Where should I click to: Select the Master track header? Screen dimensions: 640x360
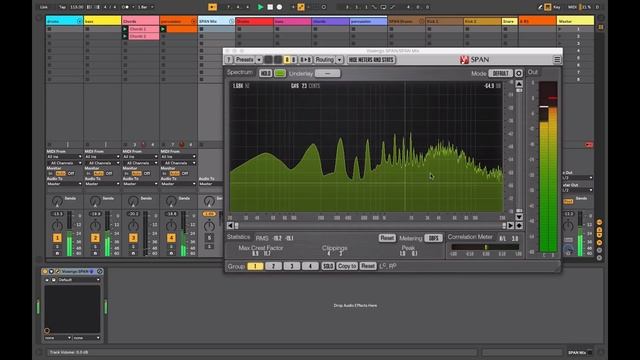(x=576, y=21)
